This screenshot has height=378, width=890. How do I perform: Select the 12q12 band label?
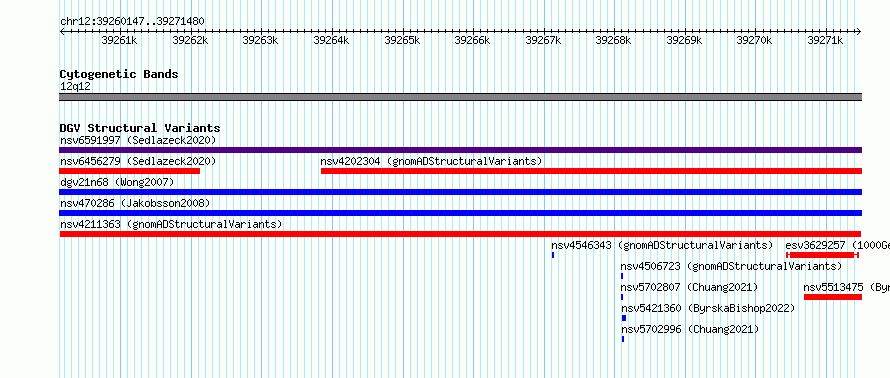[x=75, y=86]
